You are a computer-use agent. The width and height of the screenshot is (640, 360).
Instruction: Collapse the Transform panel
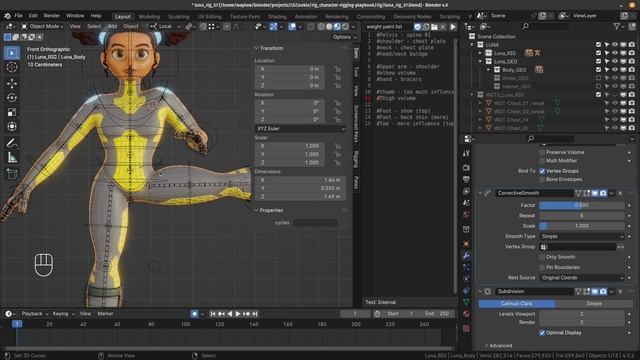257,48
